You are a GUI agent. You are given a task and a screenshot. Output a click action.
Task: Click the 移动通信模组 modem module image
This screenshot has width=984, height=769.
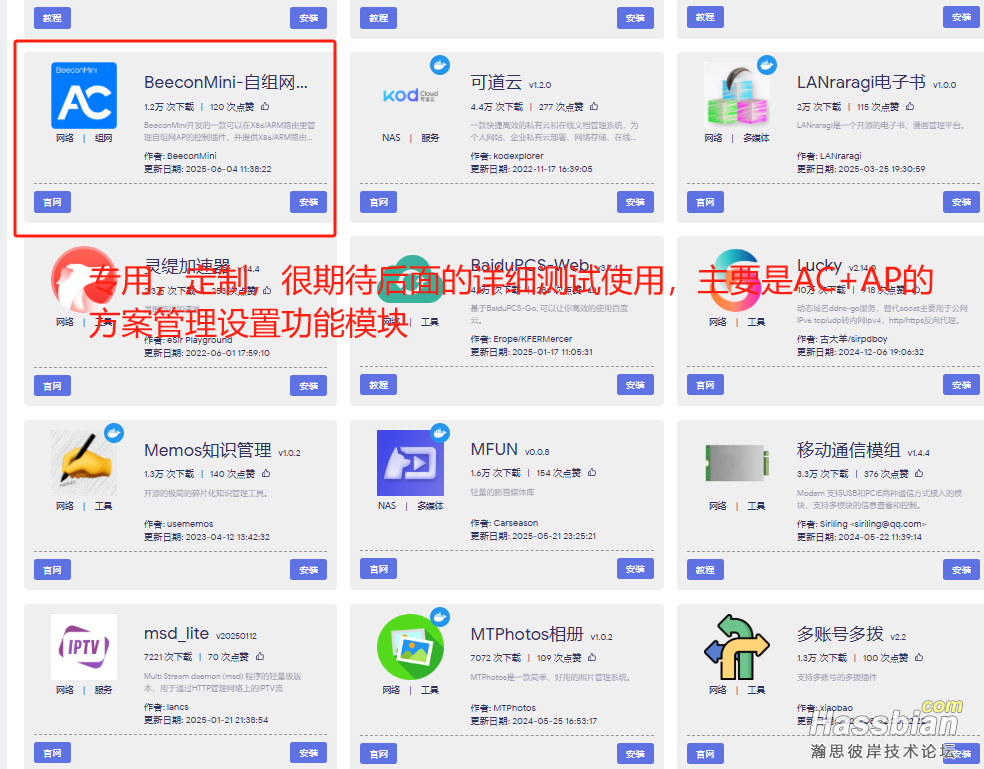[737, 463]
